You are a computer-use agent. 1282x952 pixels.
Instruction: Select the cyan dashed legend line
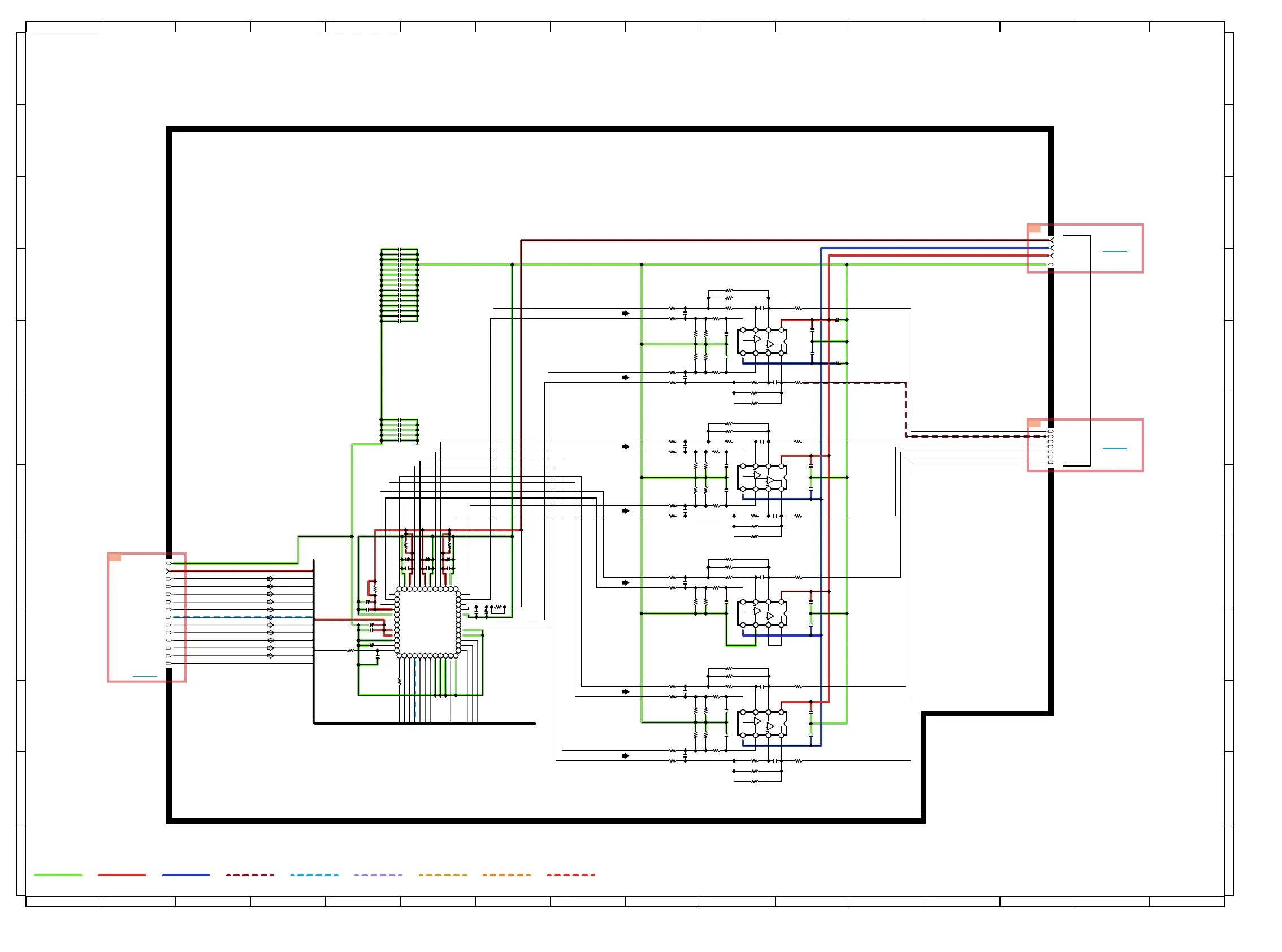click(x=314, y=875)
